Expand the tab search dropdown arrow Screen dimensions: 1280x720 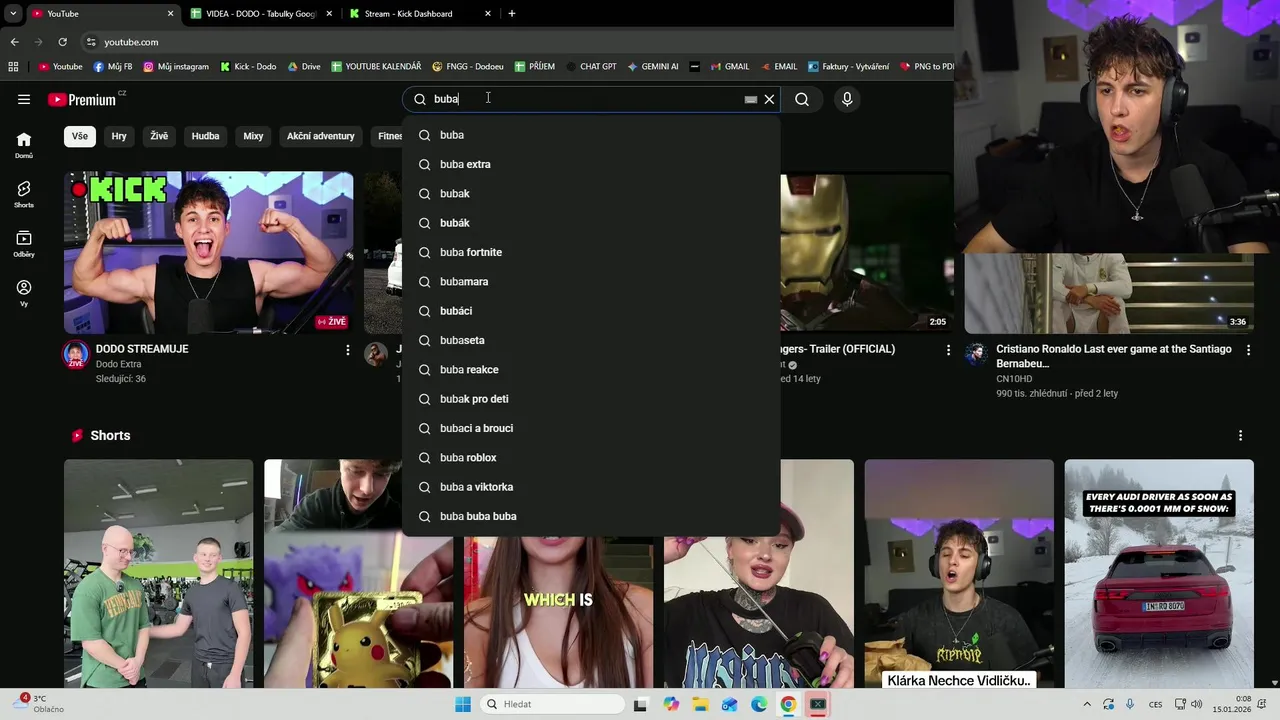point(13,14)
